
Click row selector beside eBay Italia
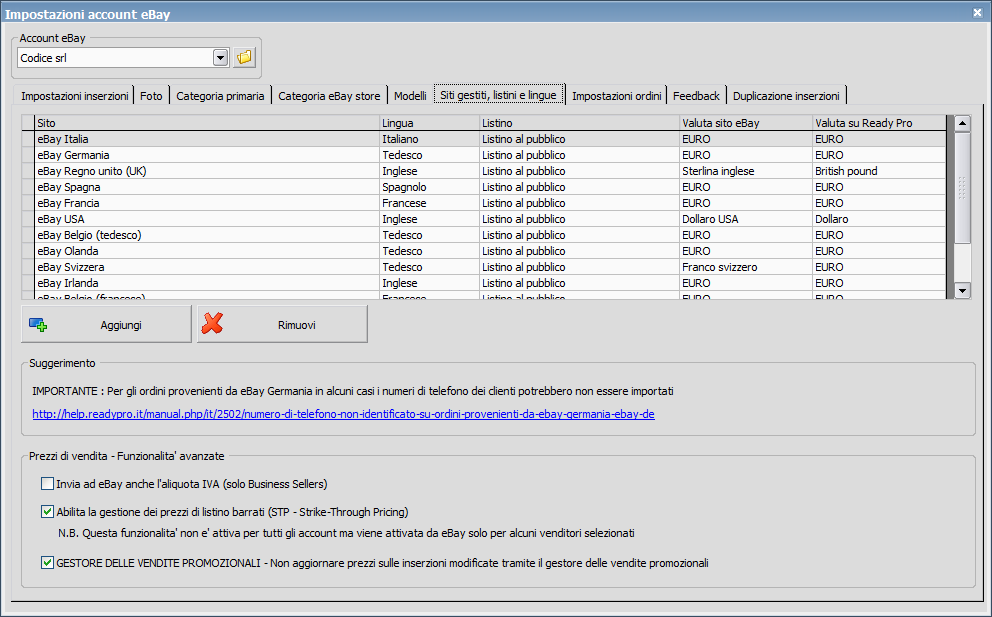coord(28,139)
